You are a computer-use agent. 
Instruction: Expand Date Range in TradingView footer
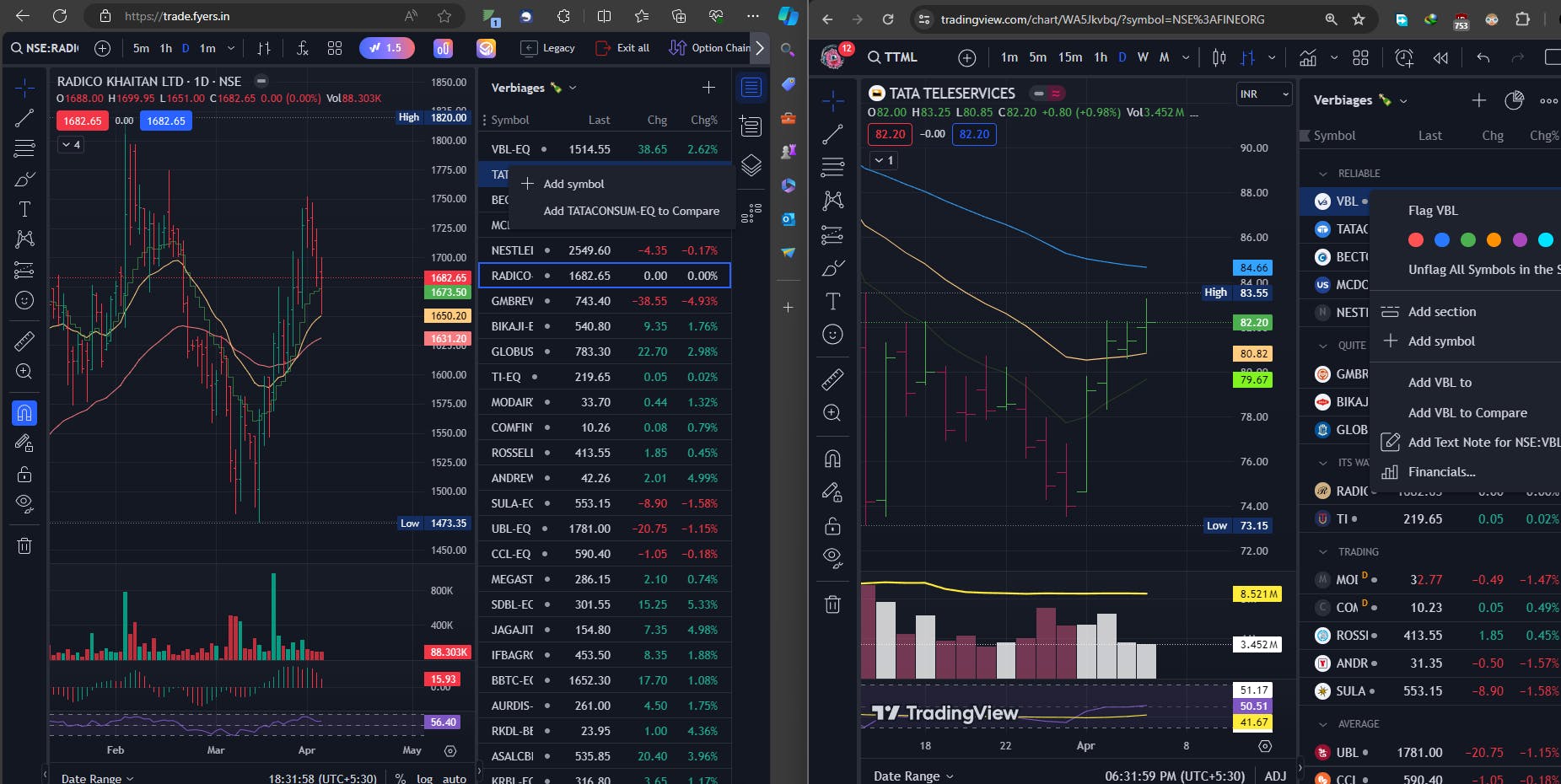[913, 776]
